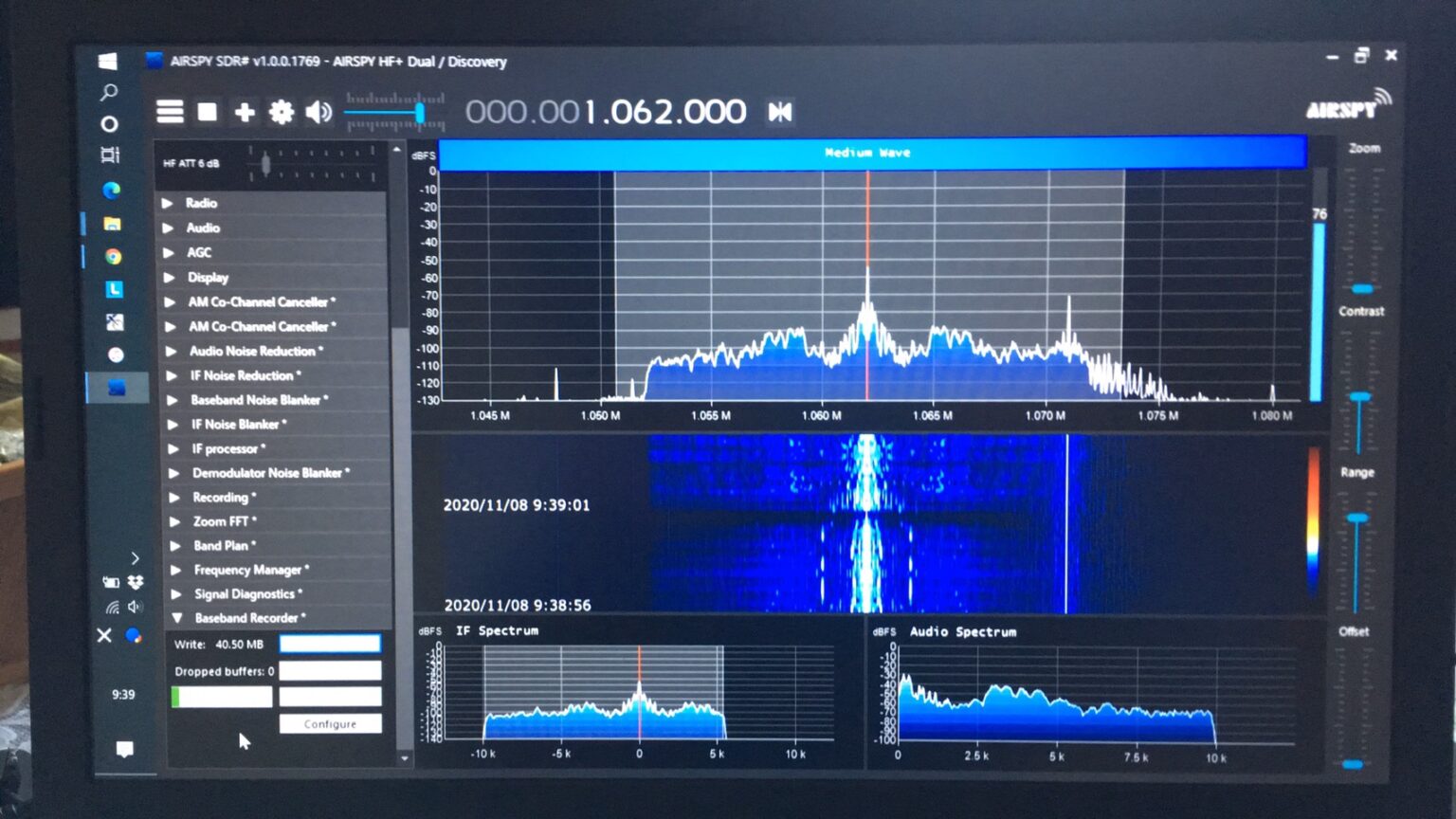Screen dimensions: 1456x819
Task: Click the down arrow of the sidebar scrollbar
Action: [x=405, y=758]
